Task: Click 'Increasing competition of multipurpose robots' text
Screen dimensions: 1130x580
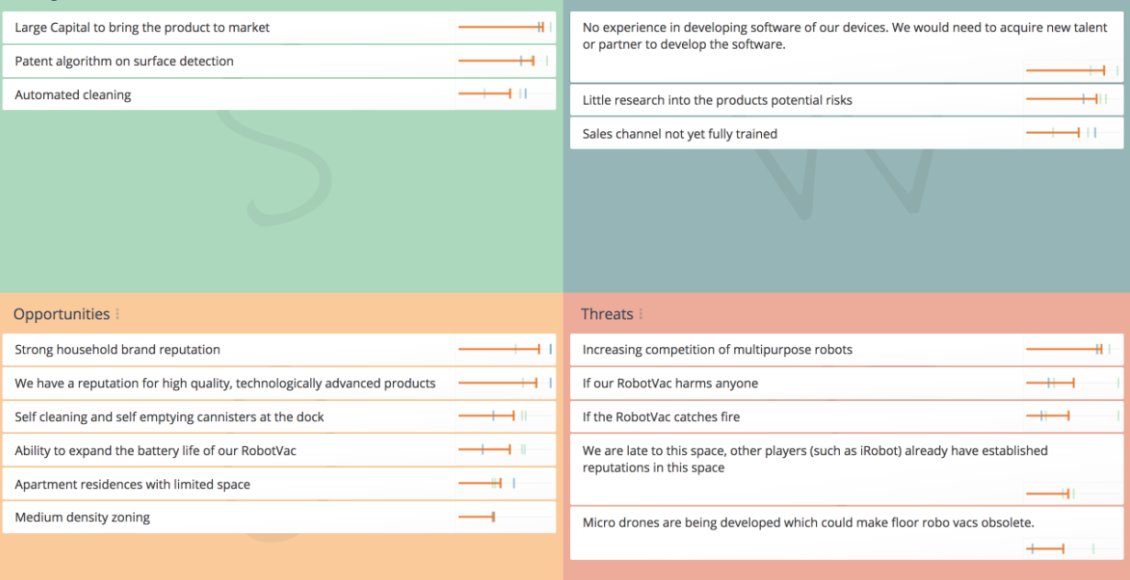Action: [717, 350]
